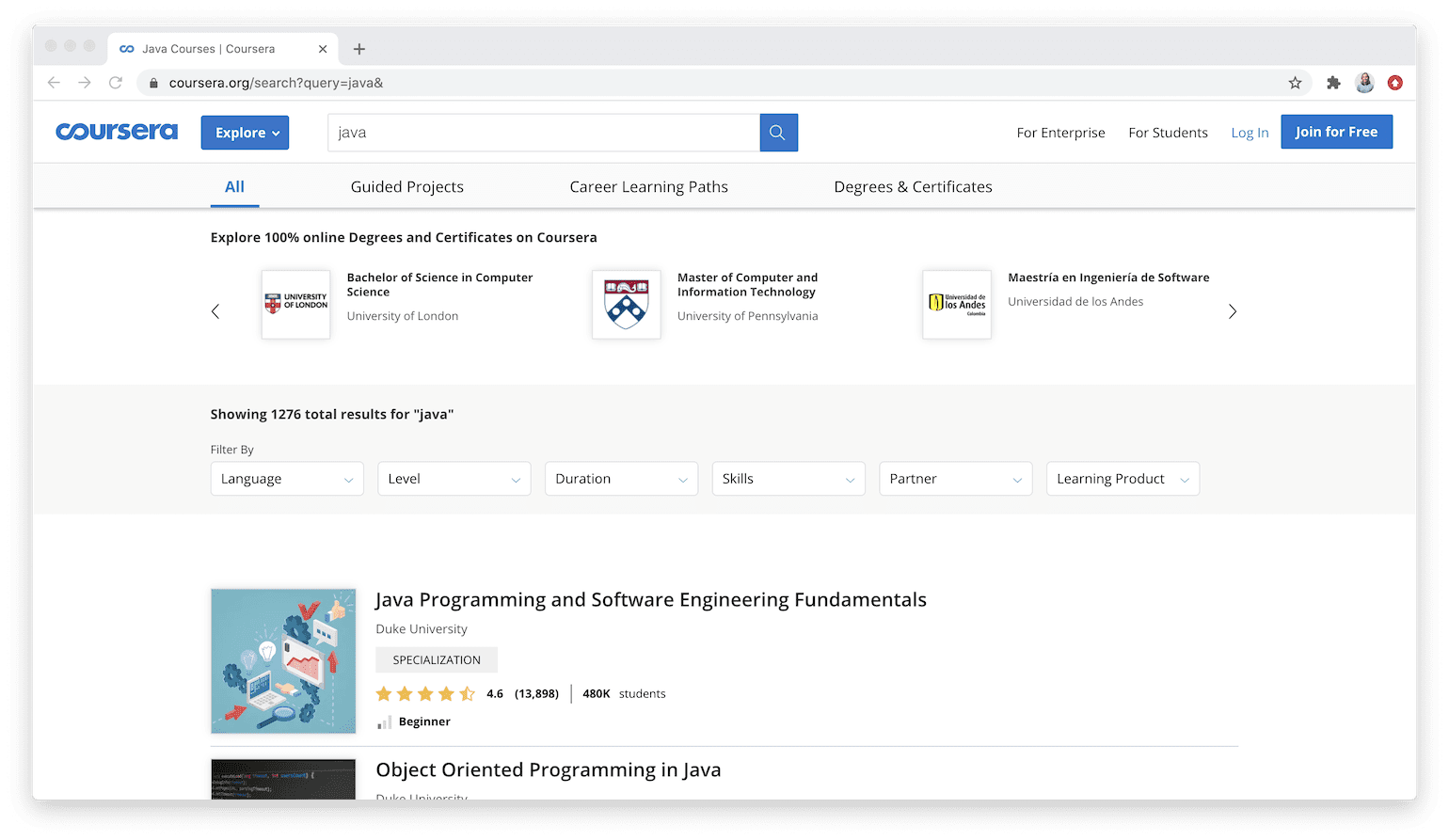Click the search magnifying glass icon
Viewport: 1449px width, 840px height.
point(777,132)
